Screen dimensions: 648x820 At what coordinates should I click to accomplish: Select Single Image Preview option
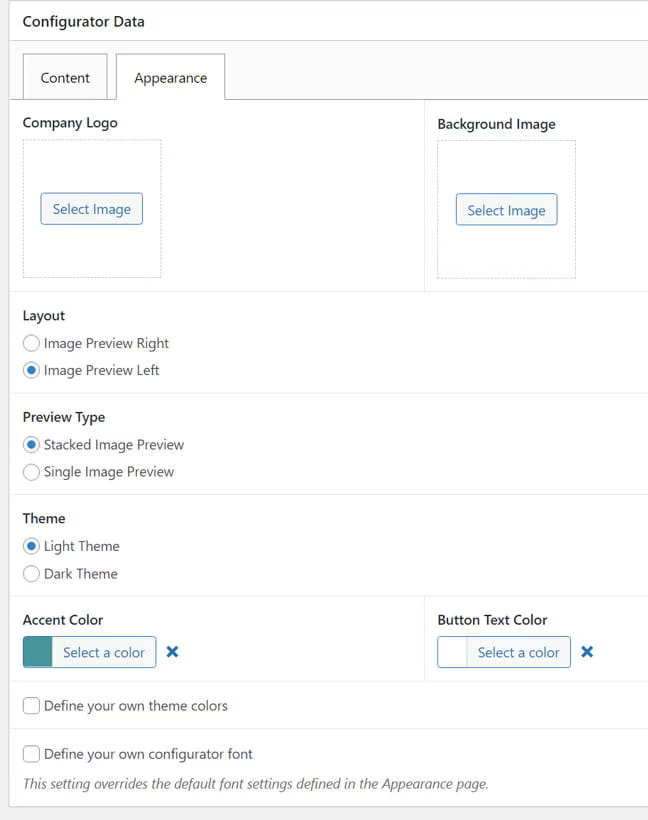pyautogui.click(x=32, y=472)
